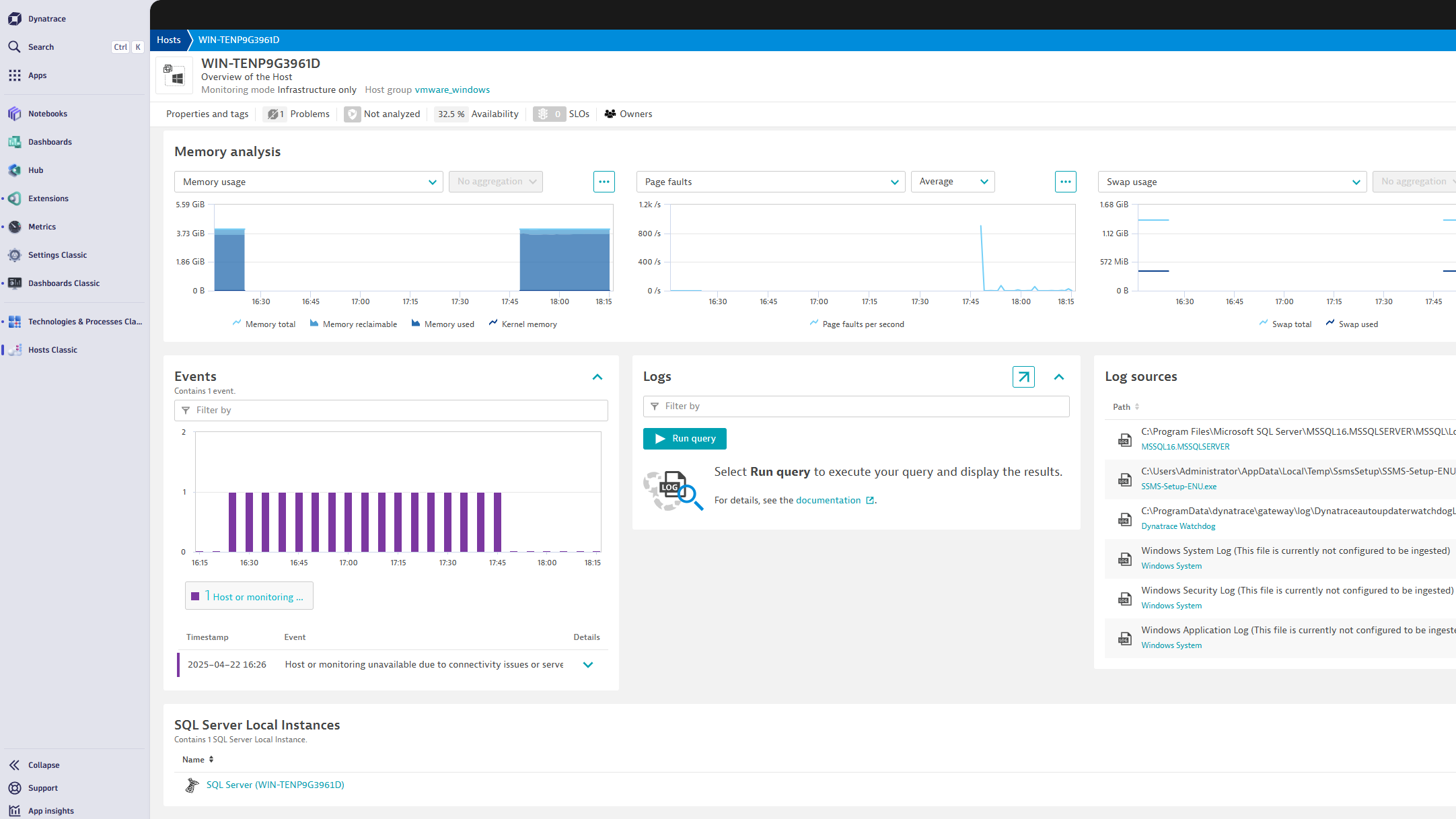This screenshot has height=819, width=1456.
Task: Toggle Swap used legend series
Action: coord(1352,324)
